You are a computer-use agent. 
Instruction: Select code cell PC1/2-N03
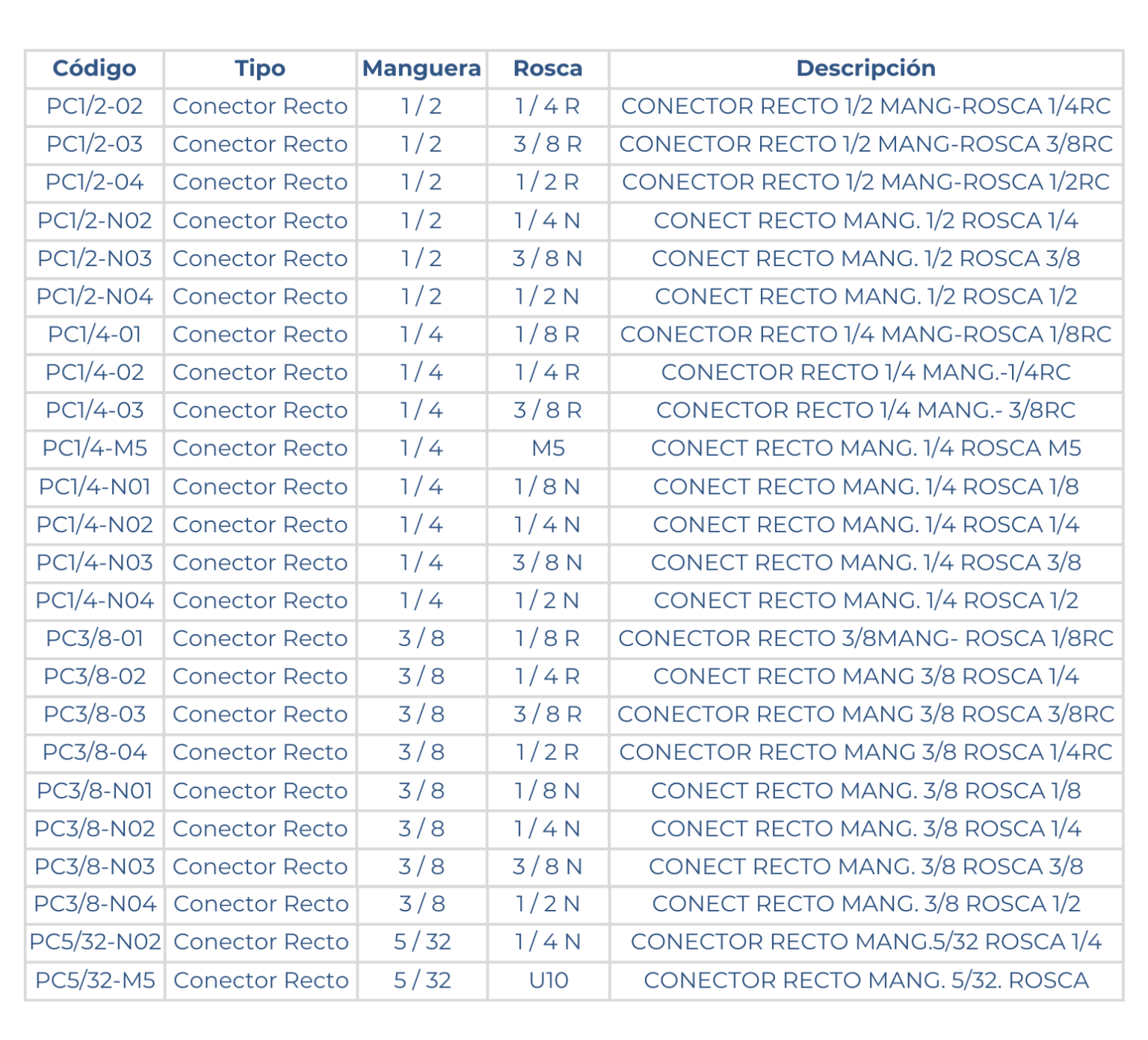pos(94,259)
